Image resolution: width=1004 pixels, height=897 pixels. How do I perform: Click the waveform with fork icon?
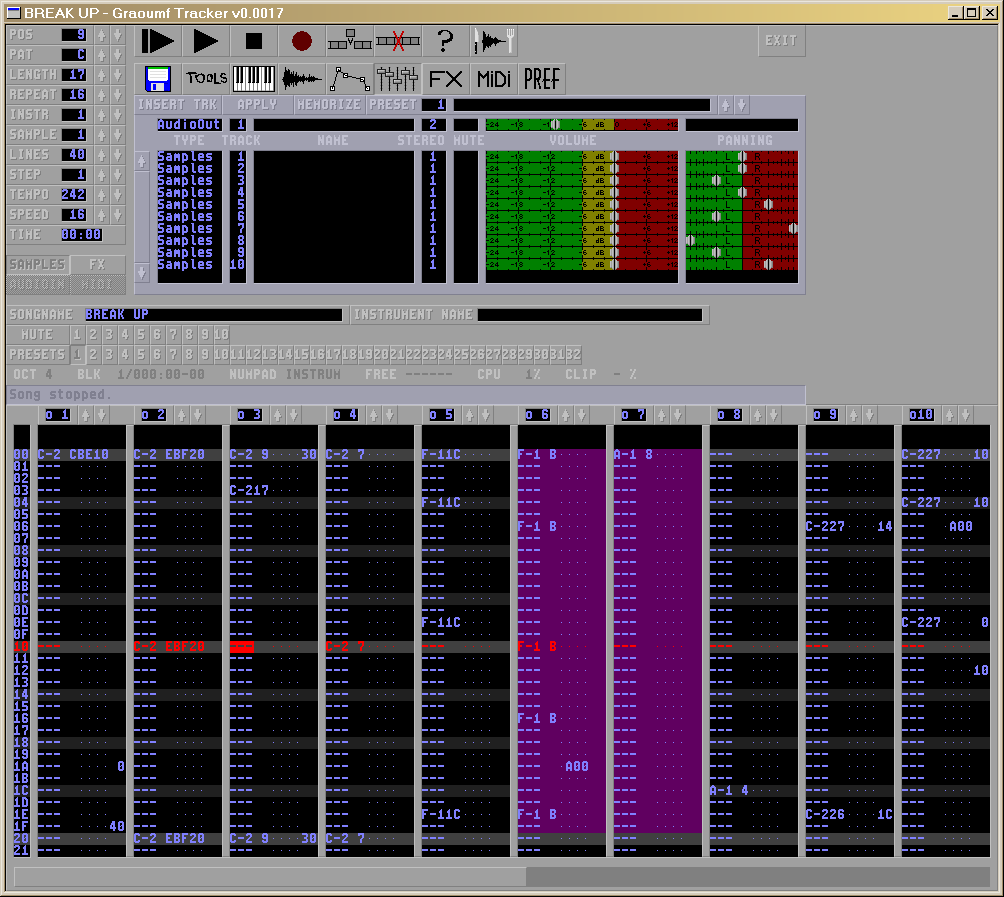[x=494, y=42]
